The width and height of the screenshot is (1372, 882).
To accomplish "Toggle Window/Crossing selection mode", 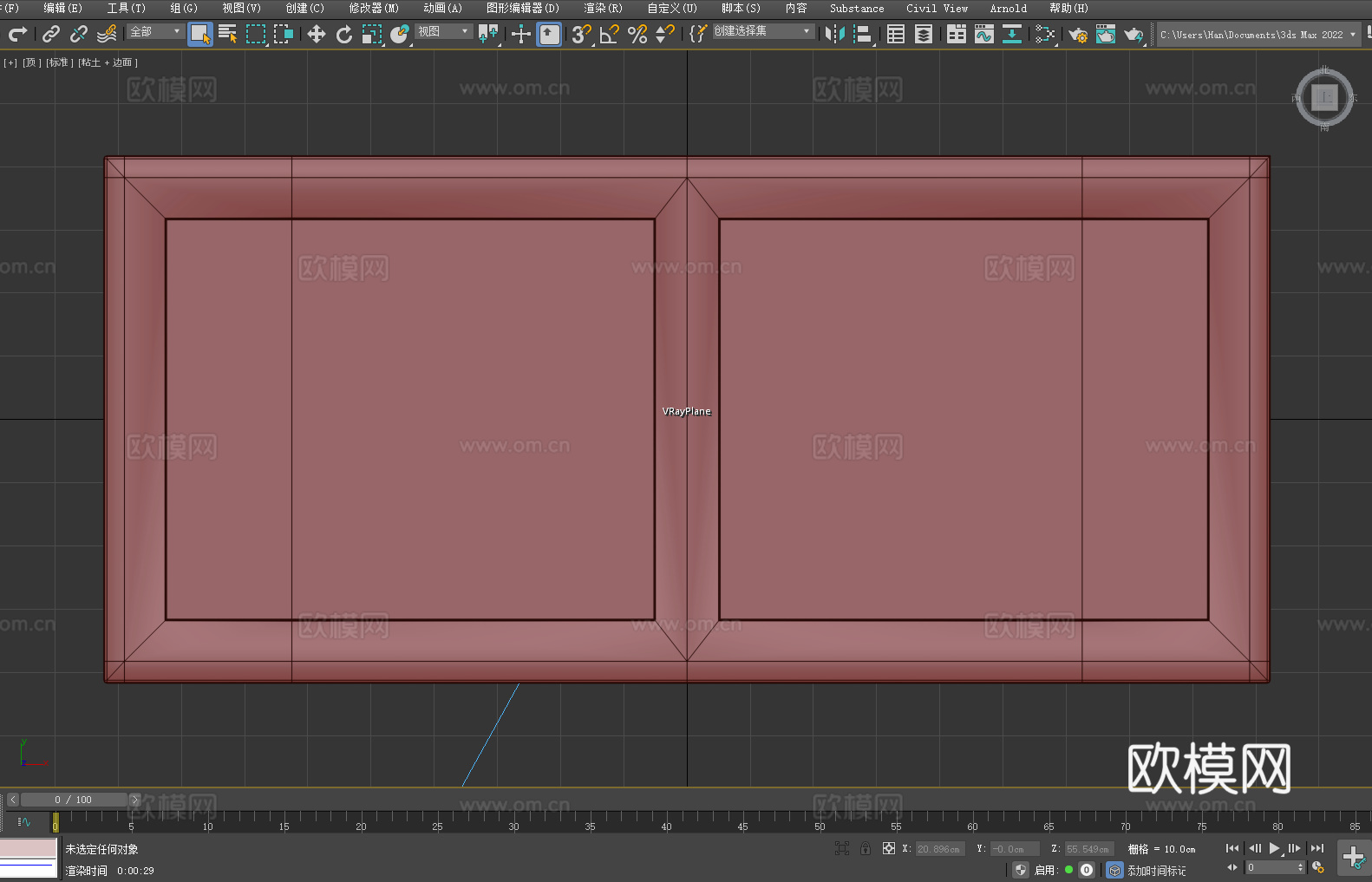I will [284, 34].
